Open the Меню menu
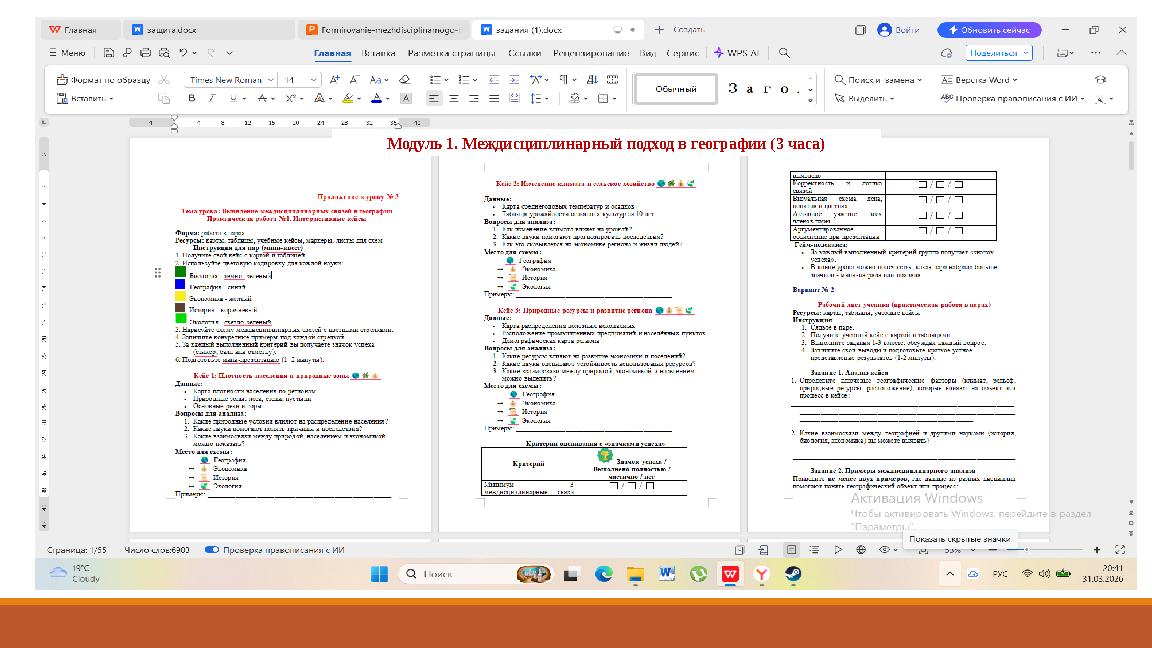Viewport: 1152px width, 648px height. click(70, 51)
